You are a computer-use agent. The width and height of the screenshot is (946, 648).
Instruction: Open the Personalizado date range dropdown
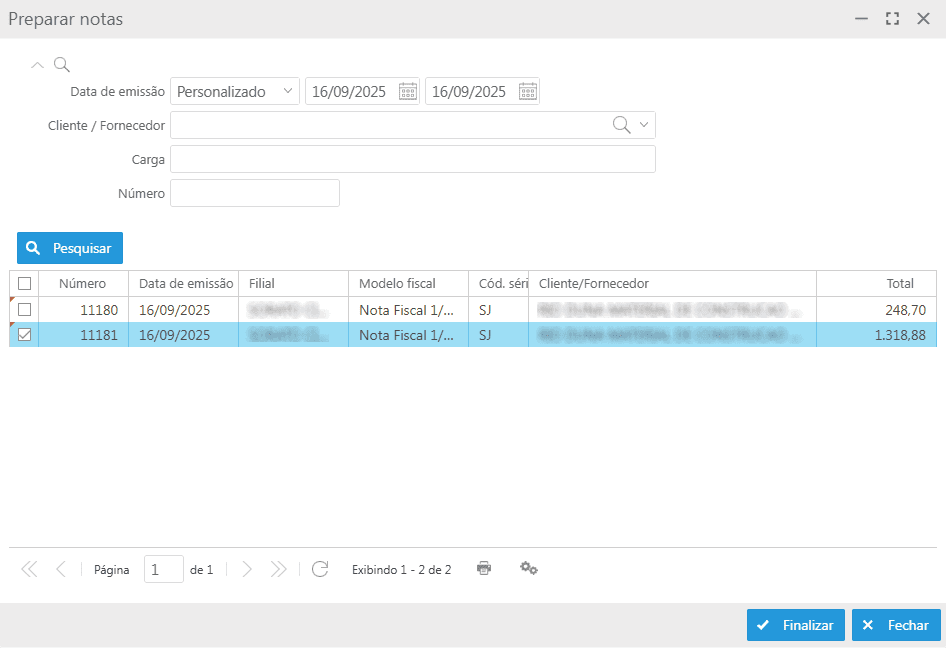click(235, 92)
